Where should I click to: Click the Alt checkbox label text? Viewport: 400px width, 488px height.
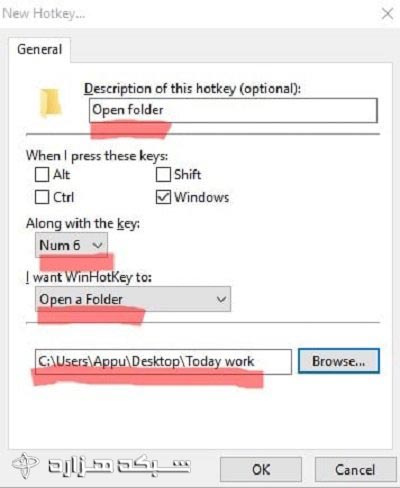pos(62,175)
